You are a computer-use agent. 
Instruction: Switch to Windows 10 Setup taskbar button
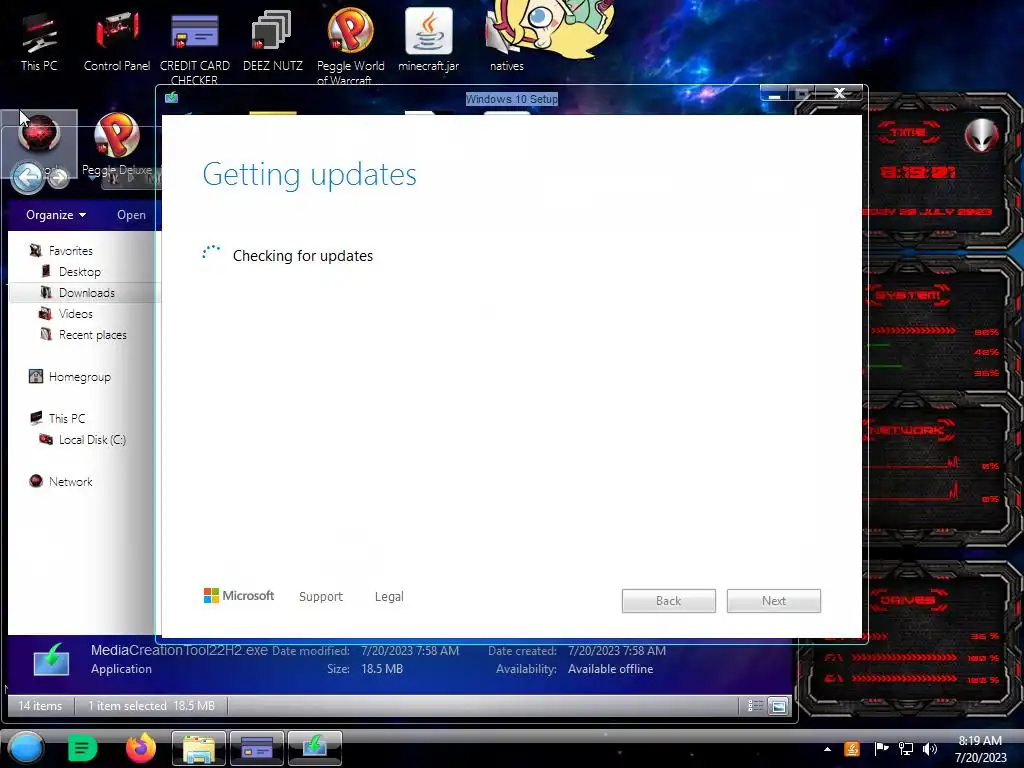click(x=315, y=748)
